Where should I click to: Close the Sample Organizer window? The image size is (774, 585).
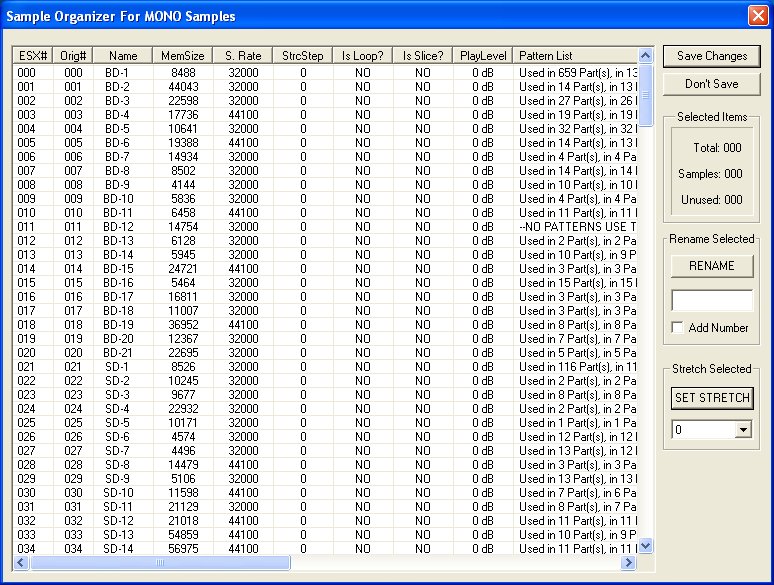[758, 15]
